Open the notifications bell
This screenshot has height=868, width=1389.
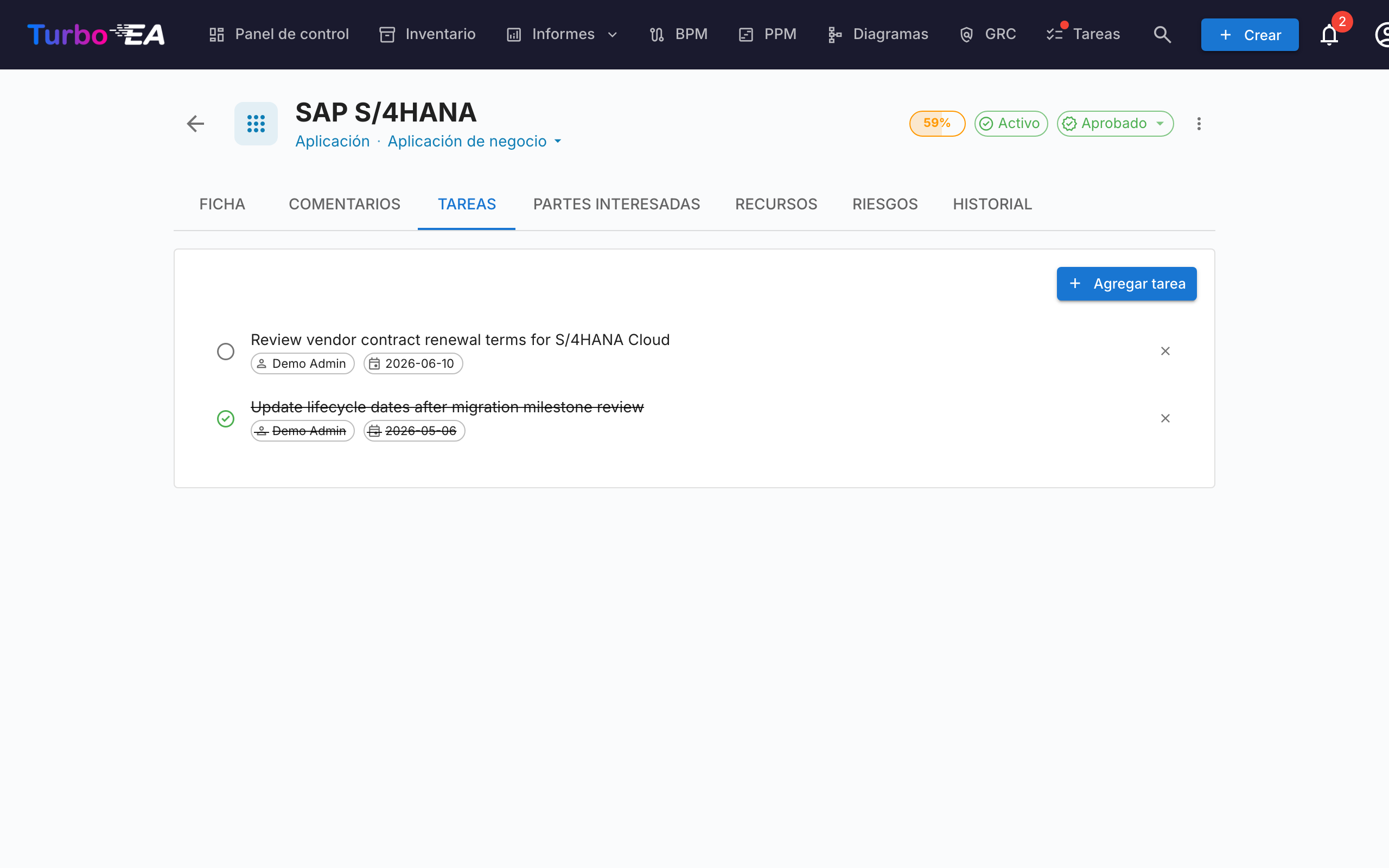click(x=1329, y=34)
